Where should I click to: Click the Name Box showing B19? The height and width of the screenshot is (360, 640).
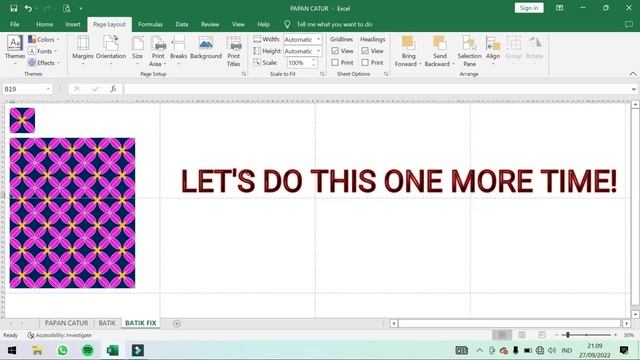pos(27,89)
